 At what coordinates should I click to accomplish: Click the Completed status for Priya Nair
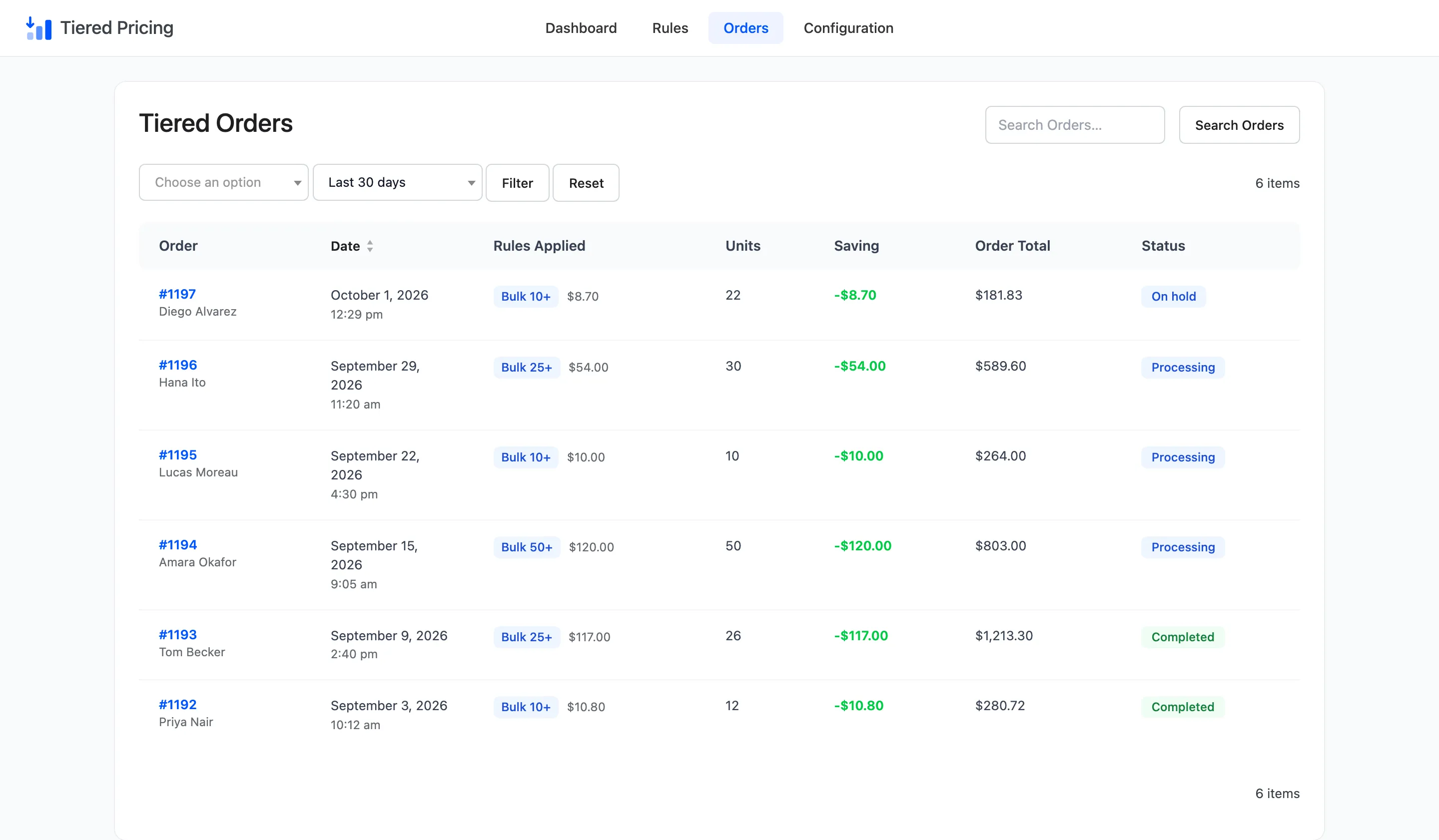point(1183,707)
